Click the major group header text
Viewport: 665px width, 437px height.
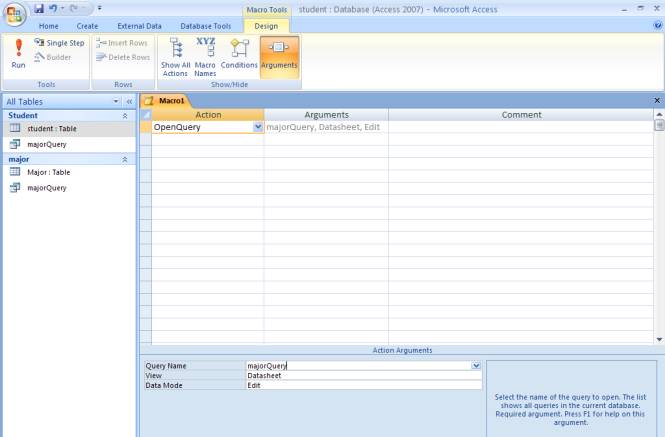click(19, 159)
